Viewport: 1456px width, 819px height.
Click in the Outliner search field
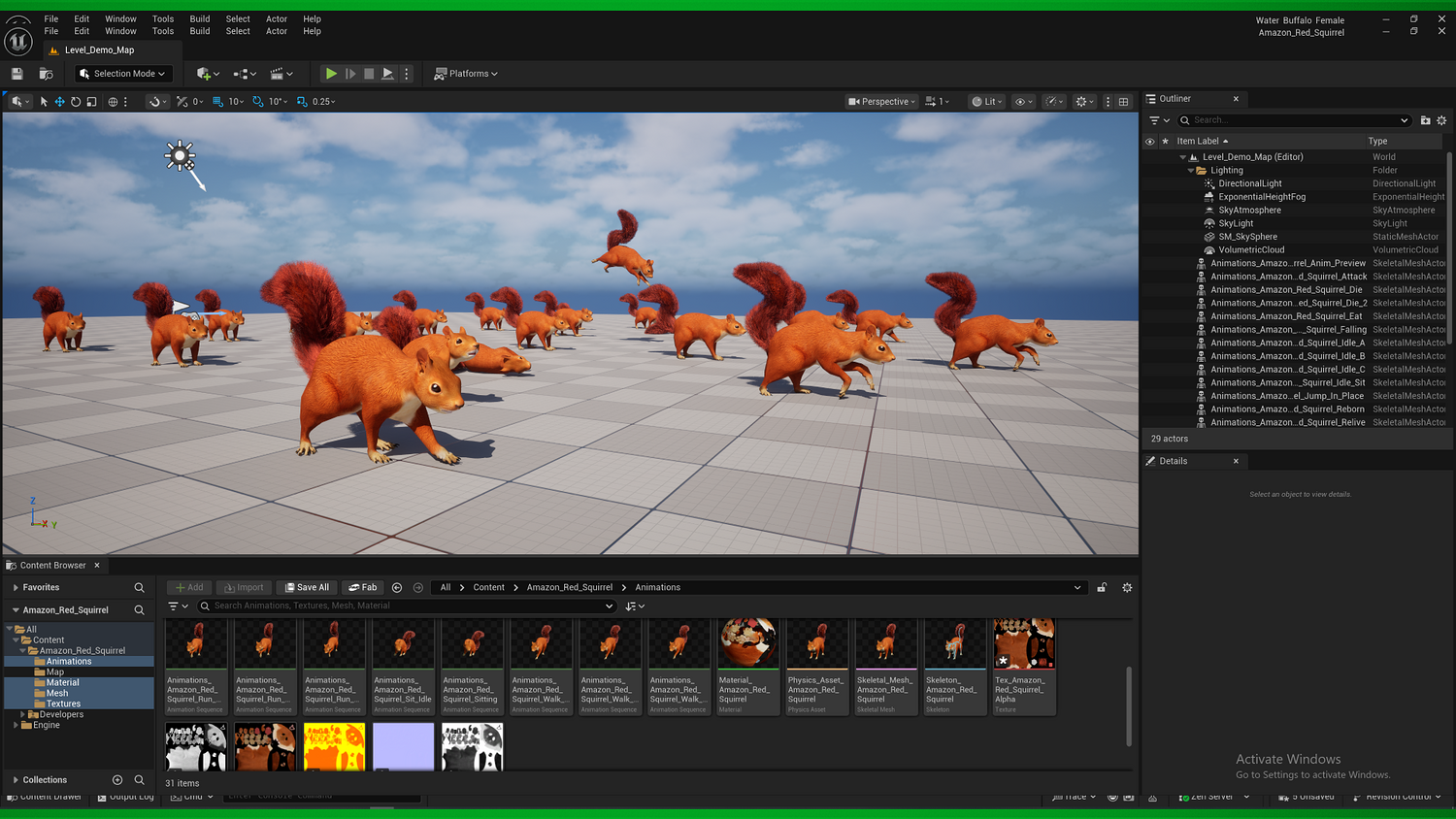coord(1295,120)
